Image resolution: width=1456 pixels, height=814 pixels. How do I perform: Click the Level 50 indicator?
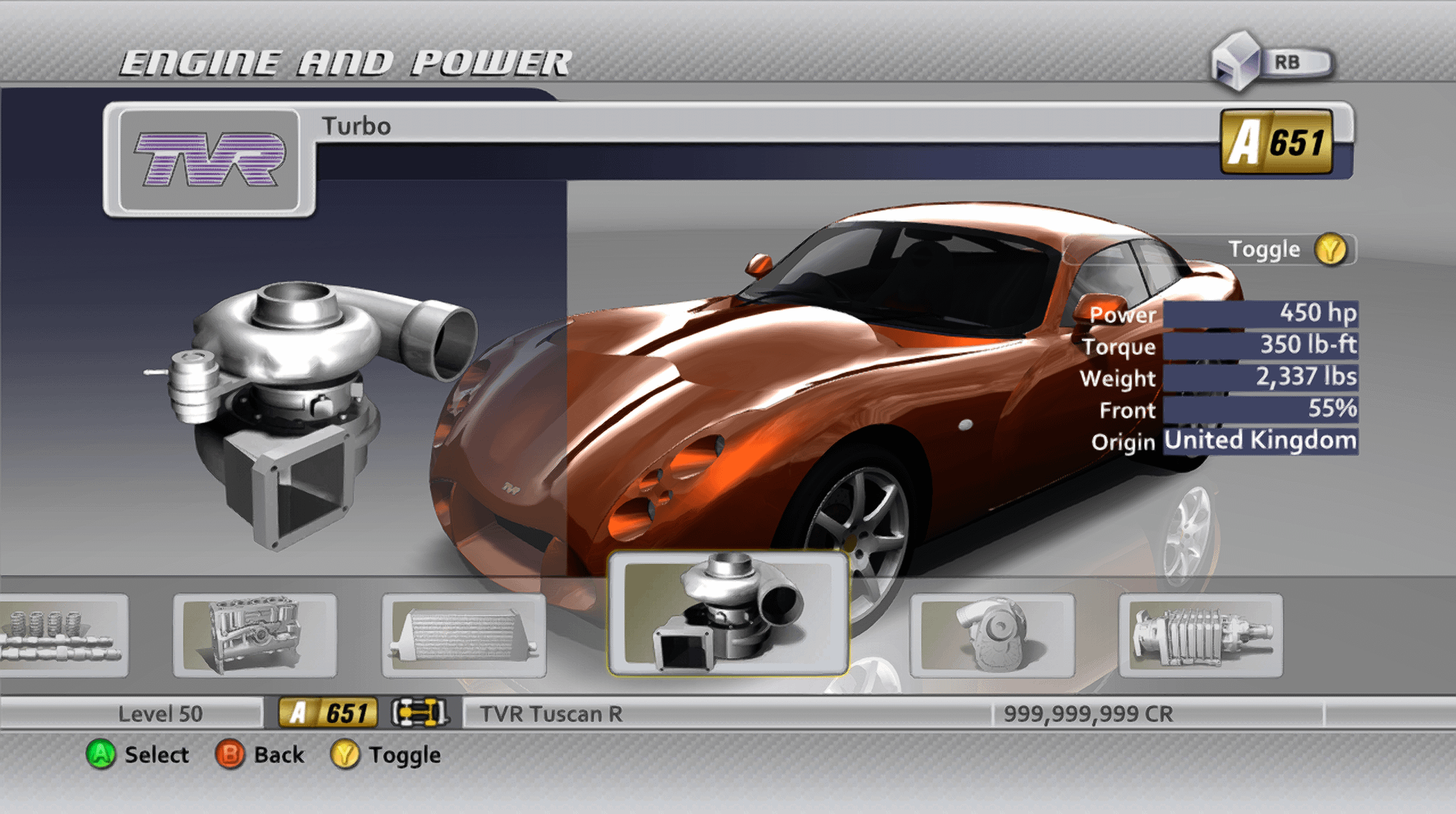(x=160, y=714)
